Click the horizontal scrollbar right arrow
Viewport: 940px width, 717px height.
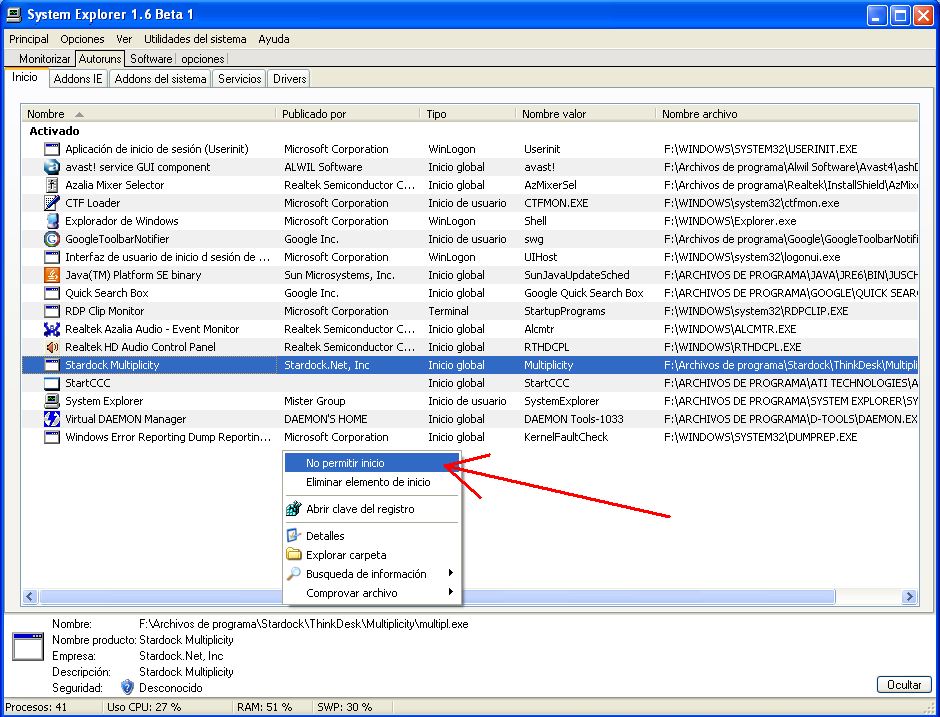coord(909,597)
